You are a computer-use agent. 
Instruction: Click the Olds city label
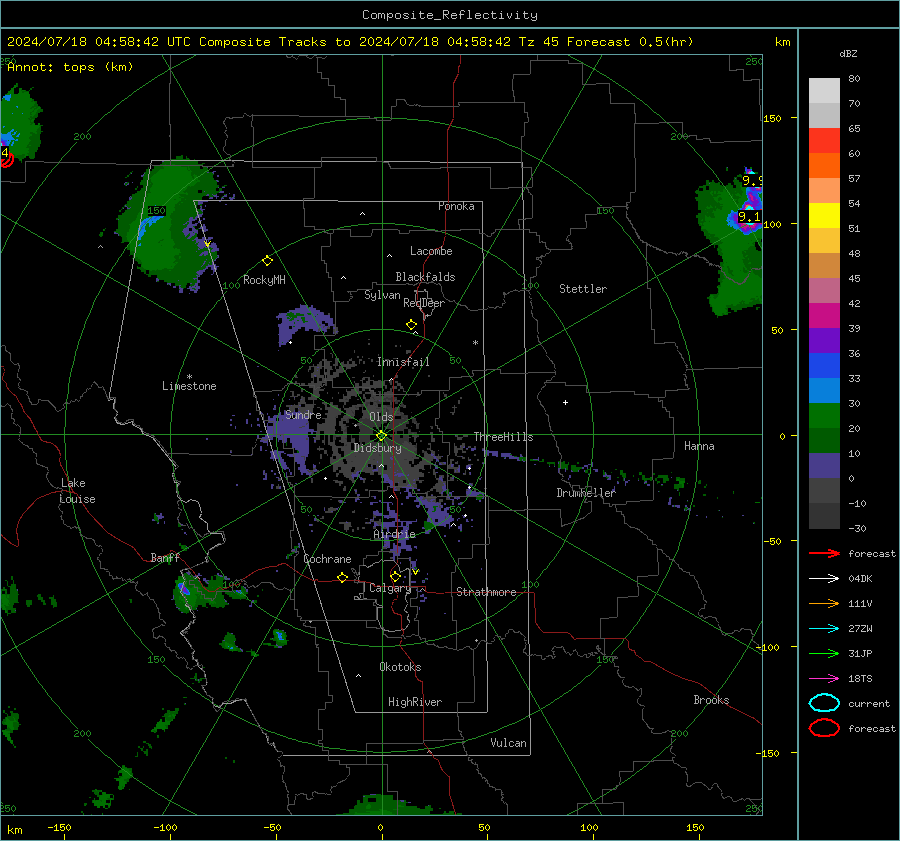[x=381, y=417]
